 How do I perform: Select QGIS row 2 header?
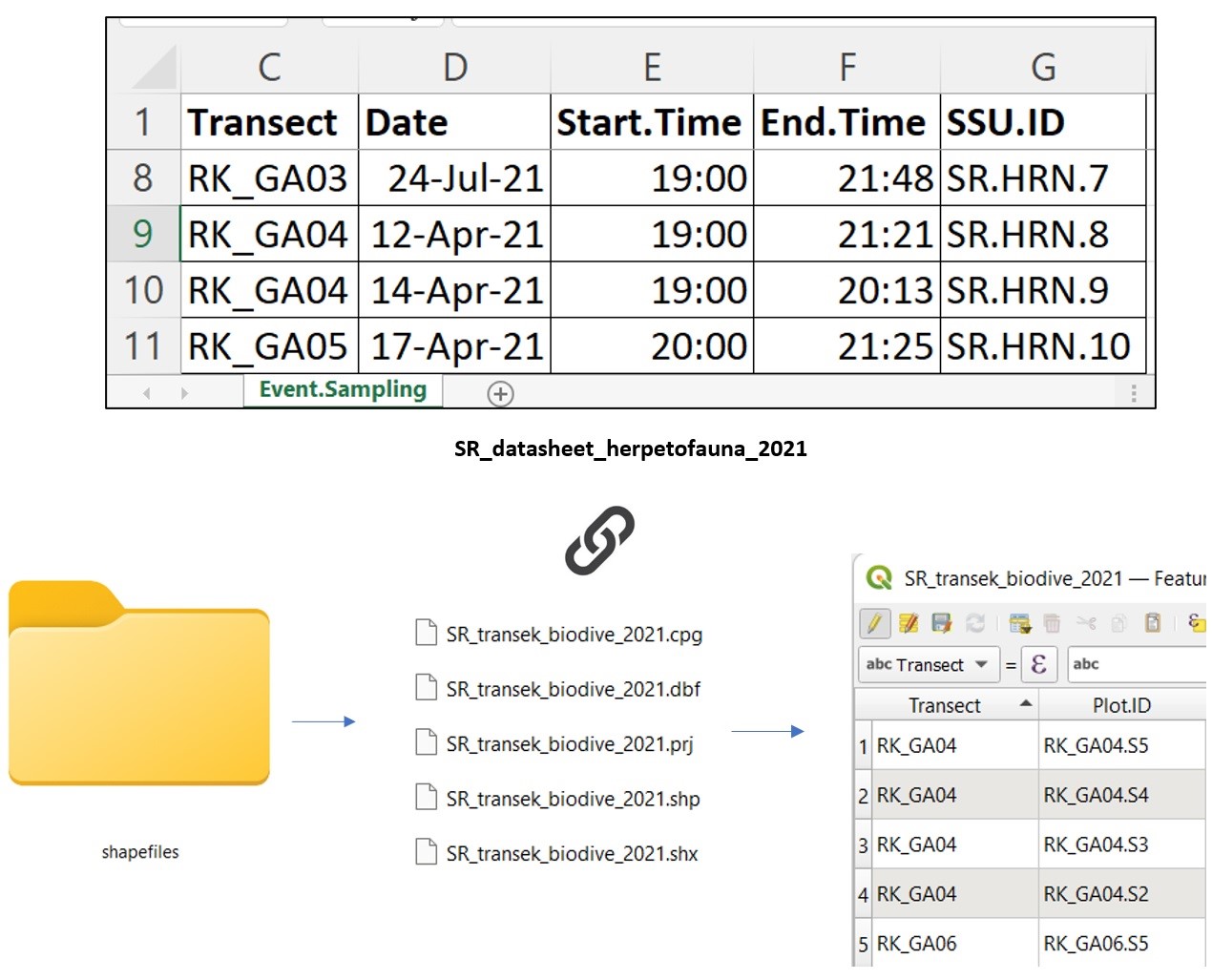(x=863, y=795)
